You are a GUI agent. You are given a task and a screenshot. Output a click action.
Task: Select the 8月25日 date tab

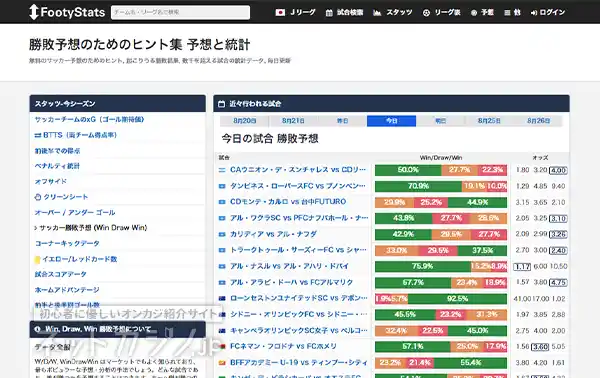tap(489, 121)
